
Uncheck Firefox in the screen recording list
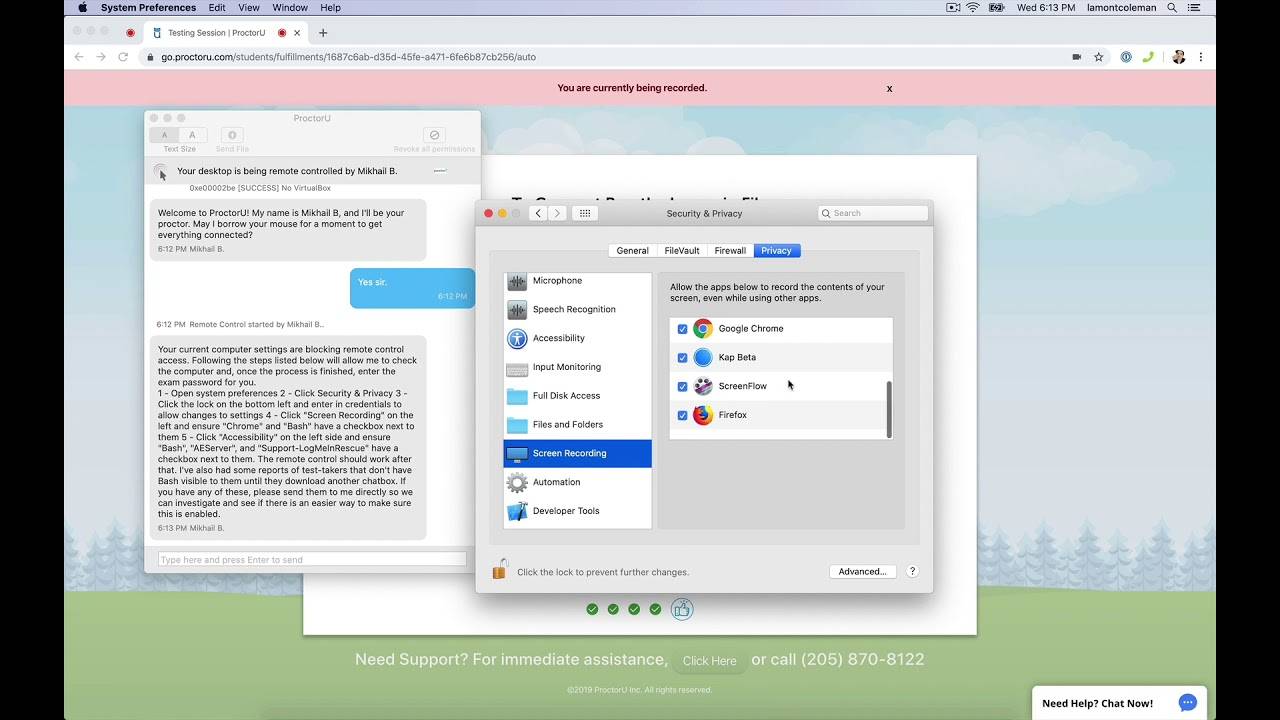point(683,414)
